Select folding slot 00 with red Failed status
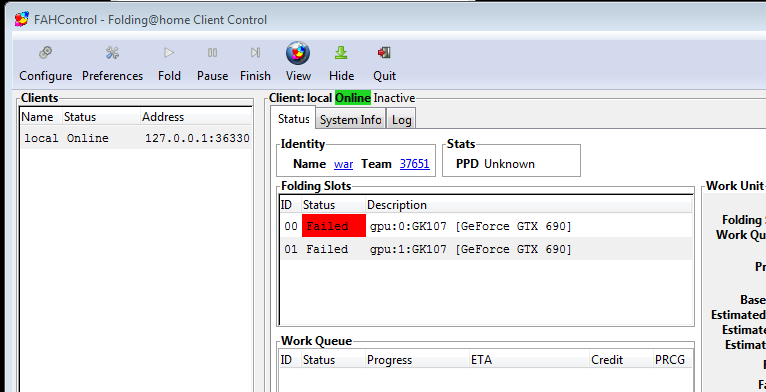766x392 pixels. [486, 226]
